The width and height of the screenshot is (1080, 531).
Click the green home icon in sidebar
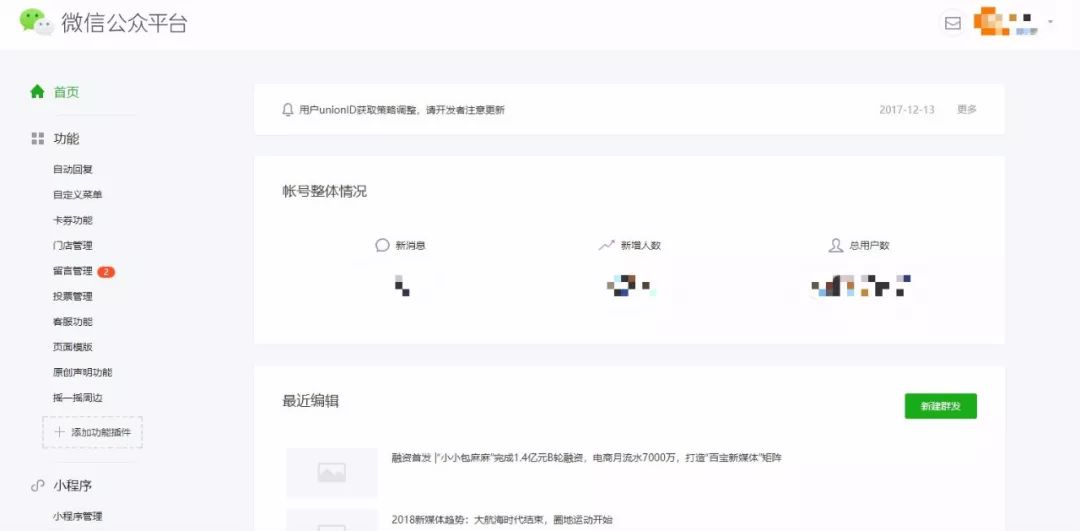point(37,92)
